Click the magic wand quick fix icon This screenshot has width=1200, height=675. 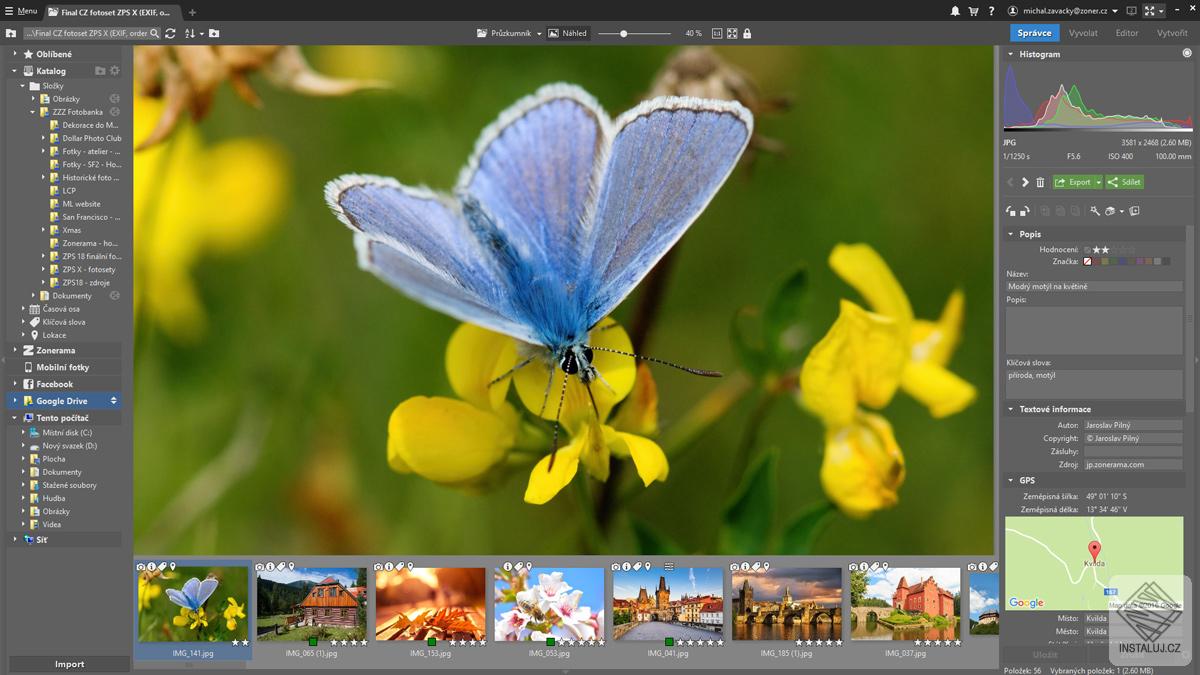pos(1095,211)
